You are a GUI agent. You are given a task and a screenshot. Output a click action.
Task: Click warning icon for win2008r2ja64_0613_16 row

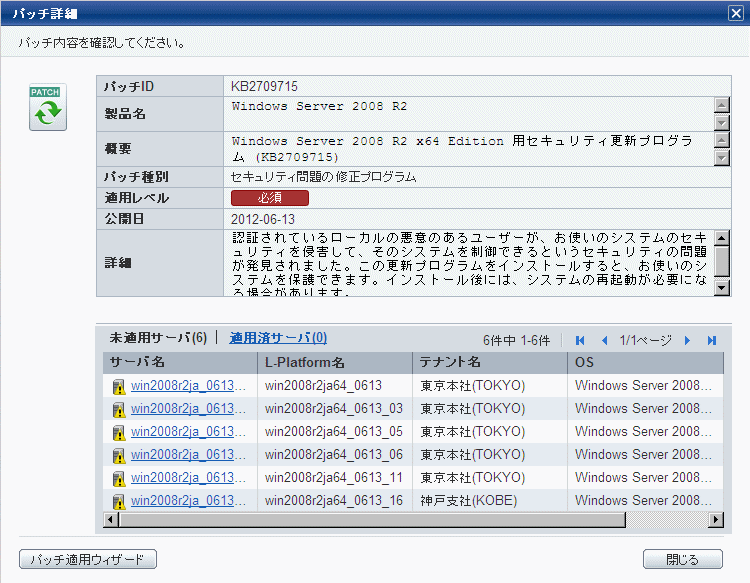tap(119, 501)
